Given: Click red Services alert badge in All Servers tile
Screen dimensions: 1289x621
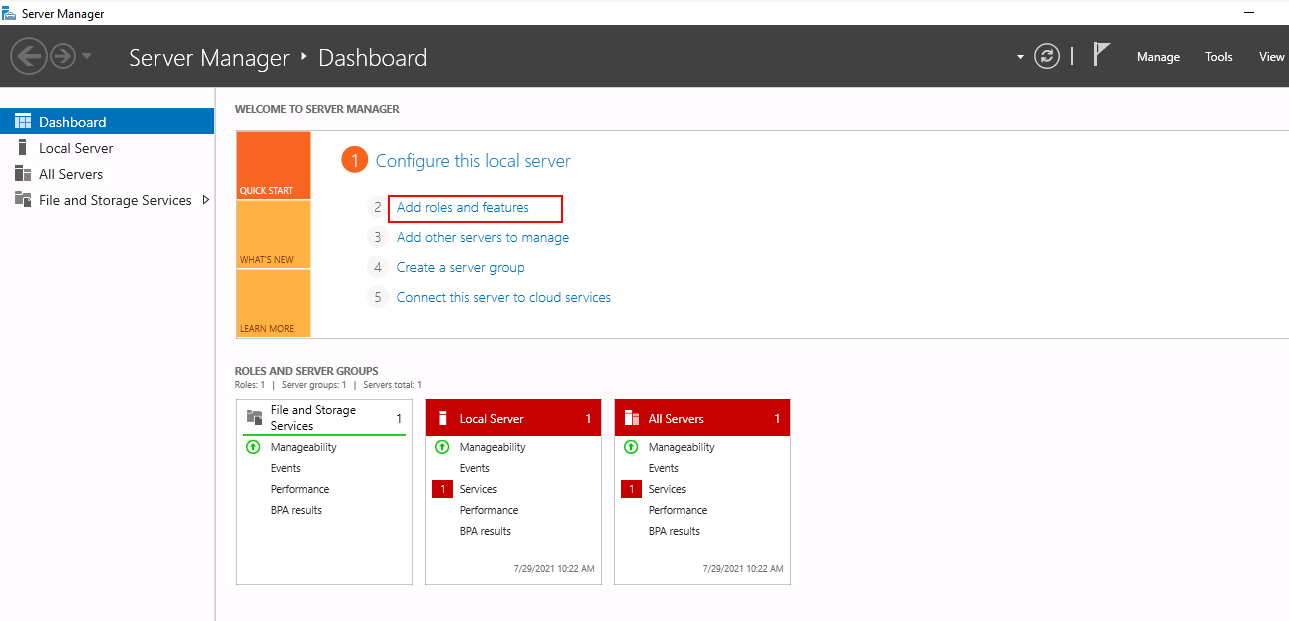Looking at the screenshot, I should [631, 489].
